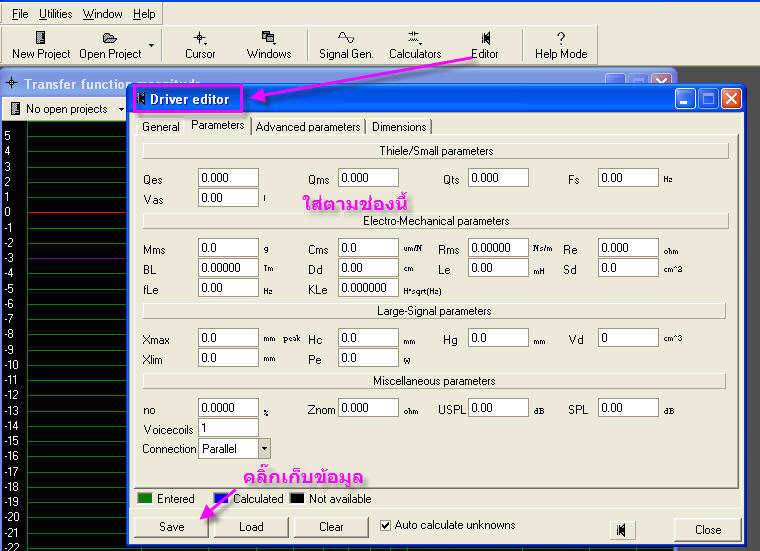The image size is (760, 551).
Task: Launch the Signal Gen. tool
Action: point(346,45)
